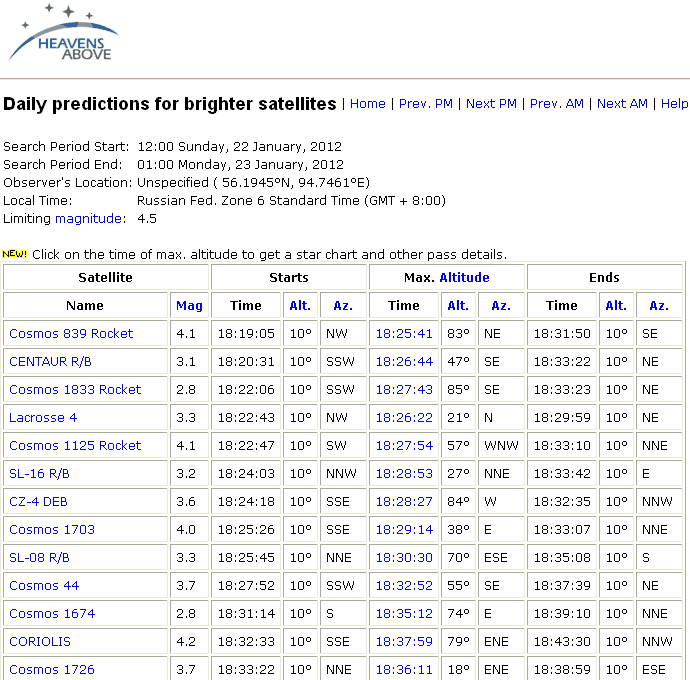The image size is (690, 680).
Task: View pass details at 18:37:59
Action: click(x=404, y=642)
